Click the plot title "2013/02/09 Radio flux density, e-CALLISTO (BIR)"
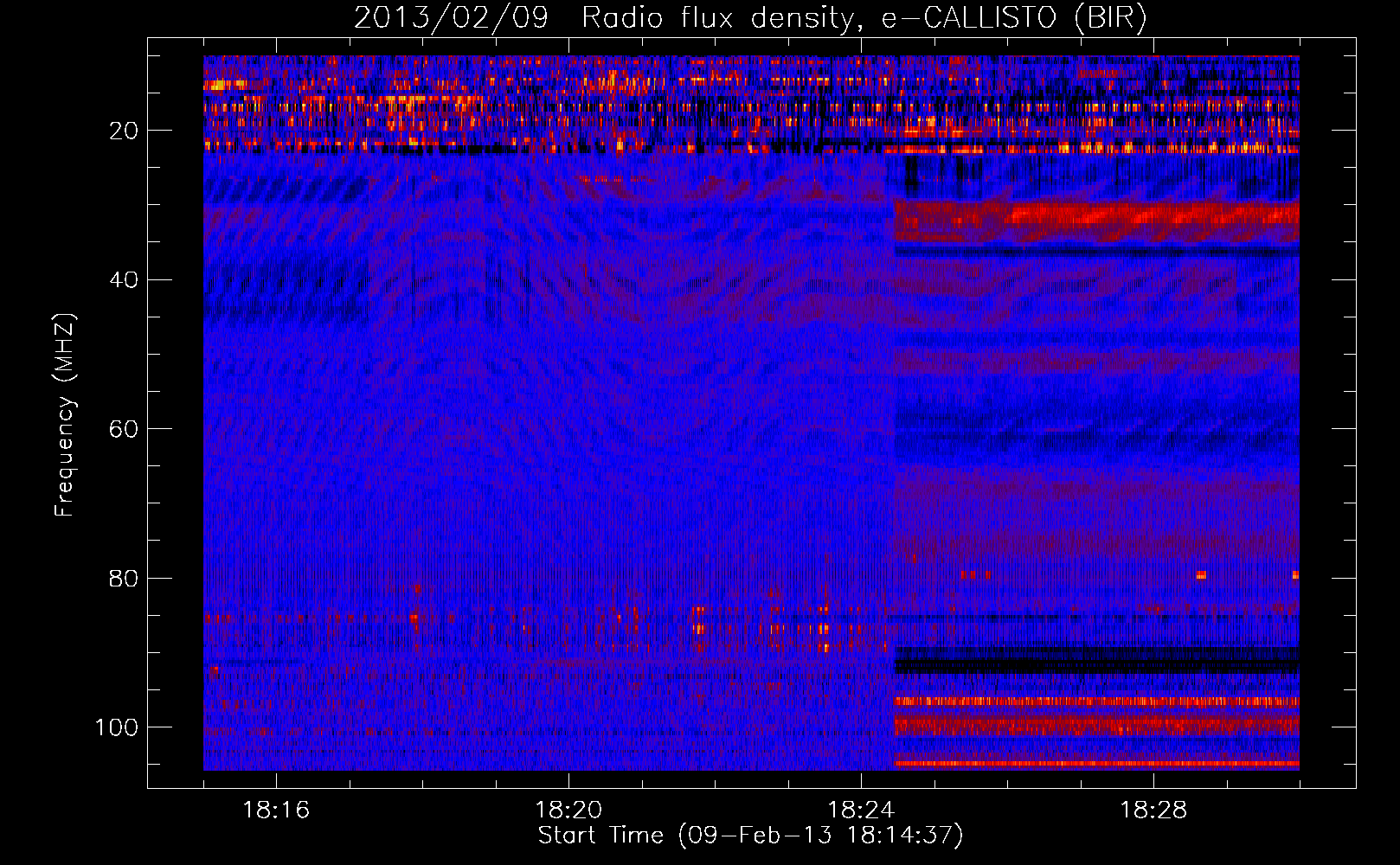The height and width of the screenshot is (865, 1400). [x=750, y=18]
